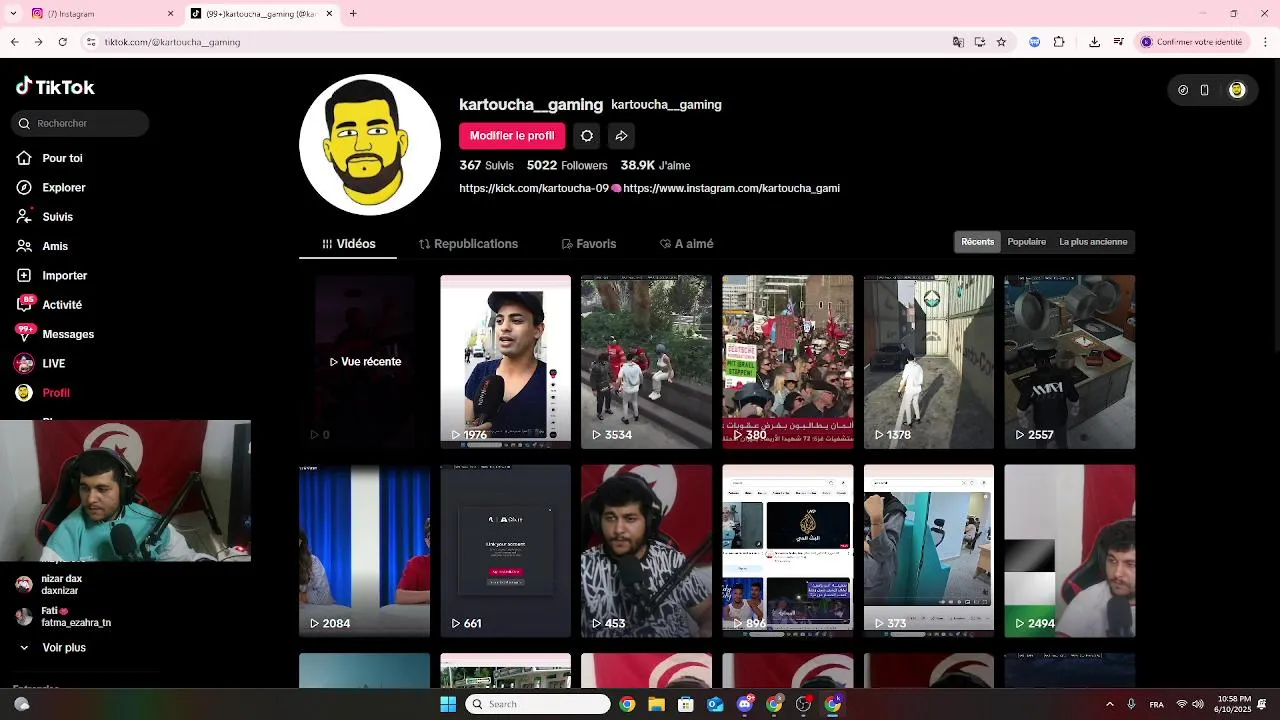Viewport: 1280px width, 720px height.
Task: Click the browser back arrow
Action: coord(14,42)
